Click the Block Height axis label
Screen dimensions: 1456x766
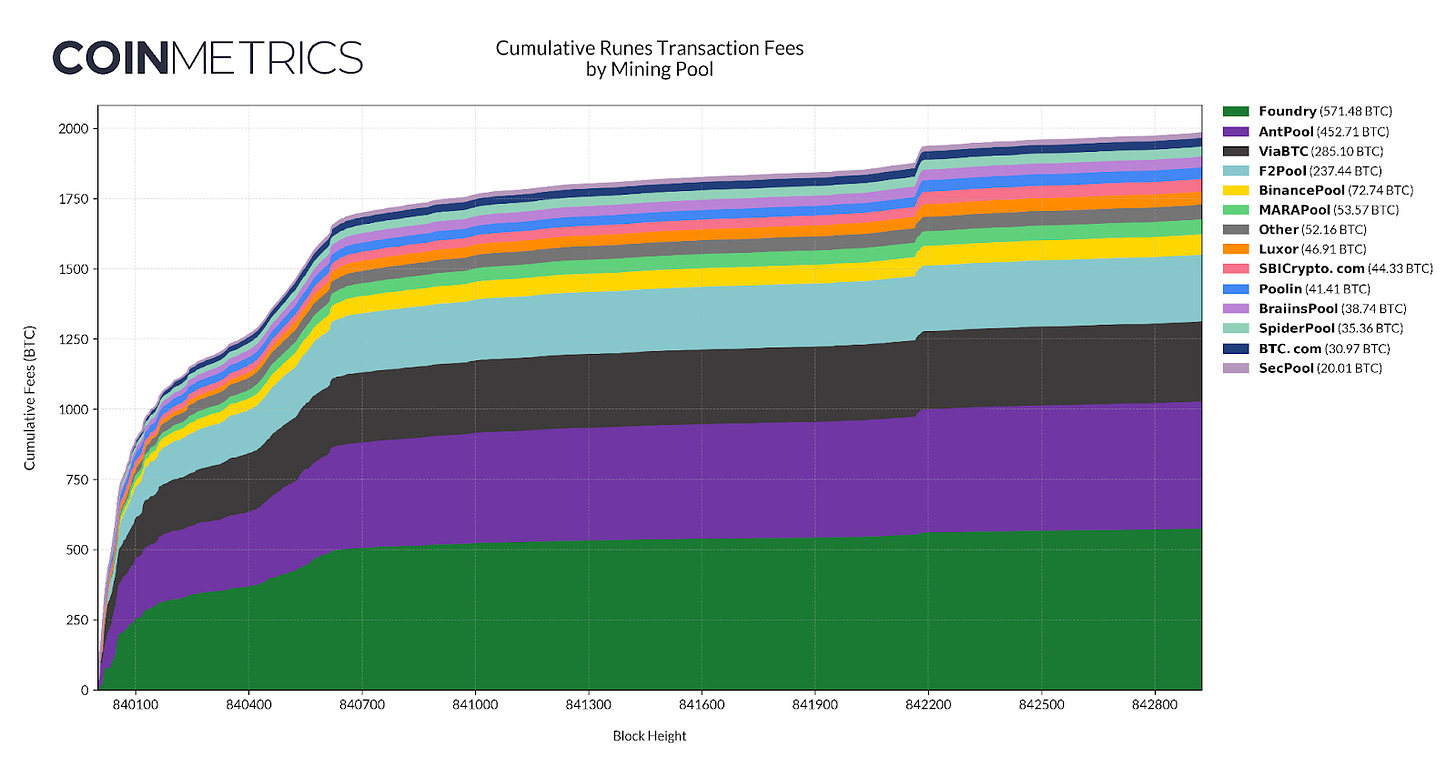click(650, 736)
